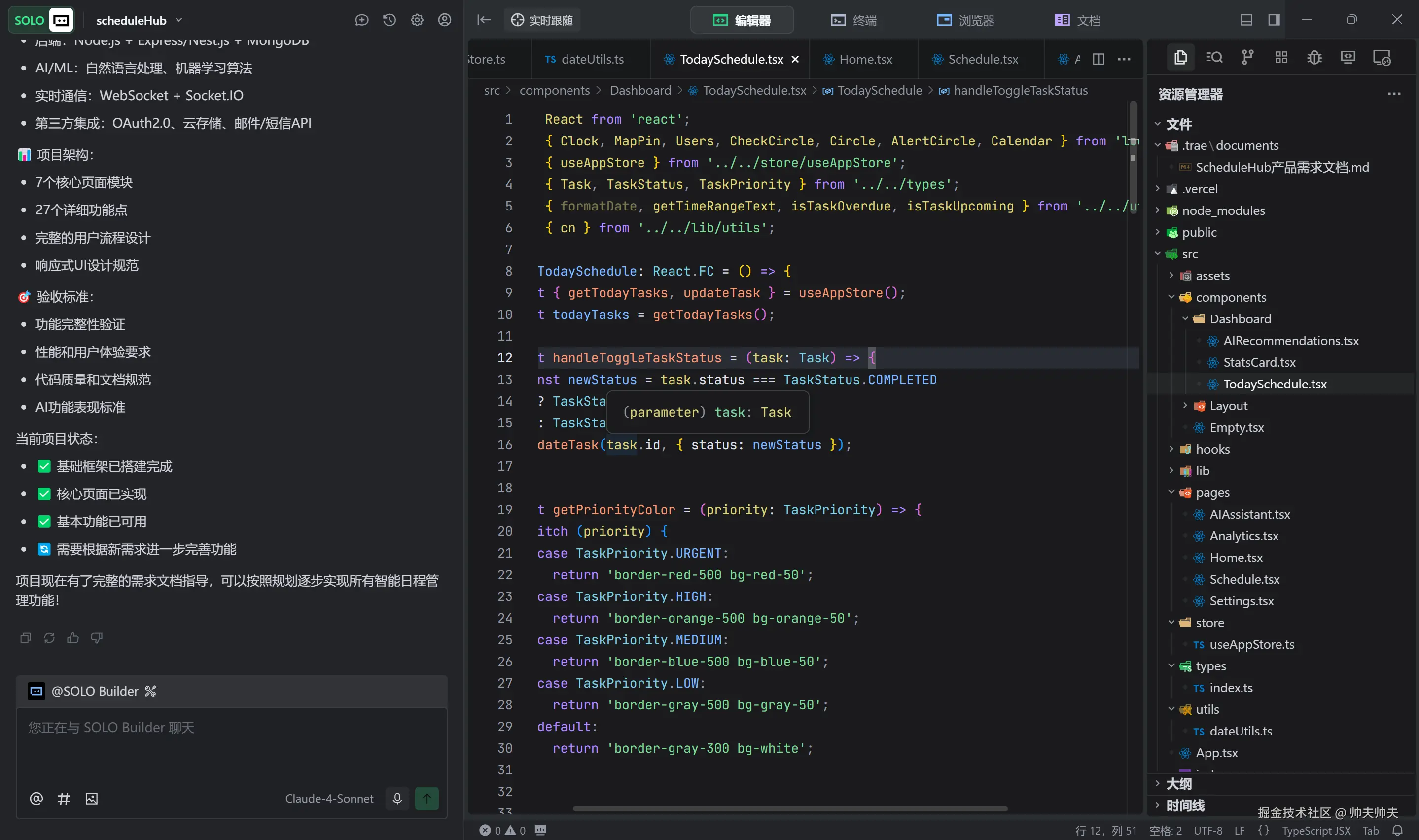Open the source control branch icon
The height and width of the screenshot is (840, 1419).
pos(1247,57)
